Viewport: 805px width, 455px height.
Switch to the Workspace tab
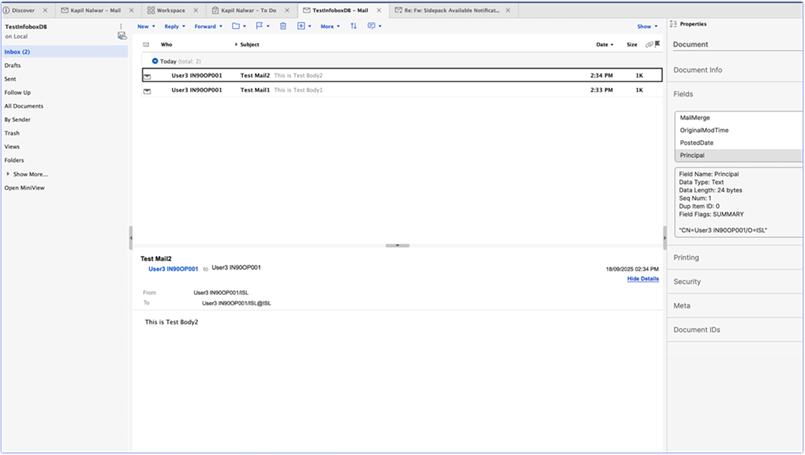click(170, 10)
